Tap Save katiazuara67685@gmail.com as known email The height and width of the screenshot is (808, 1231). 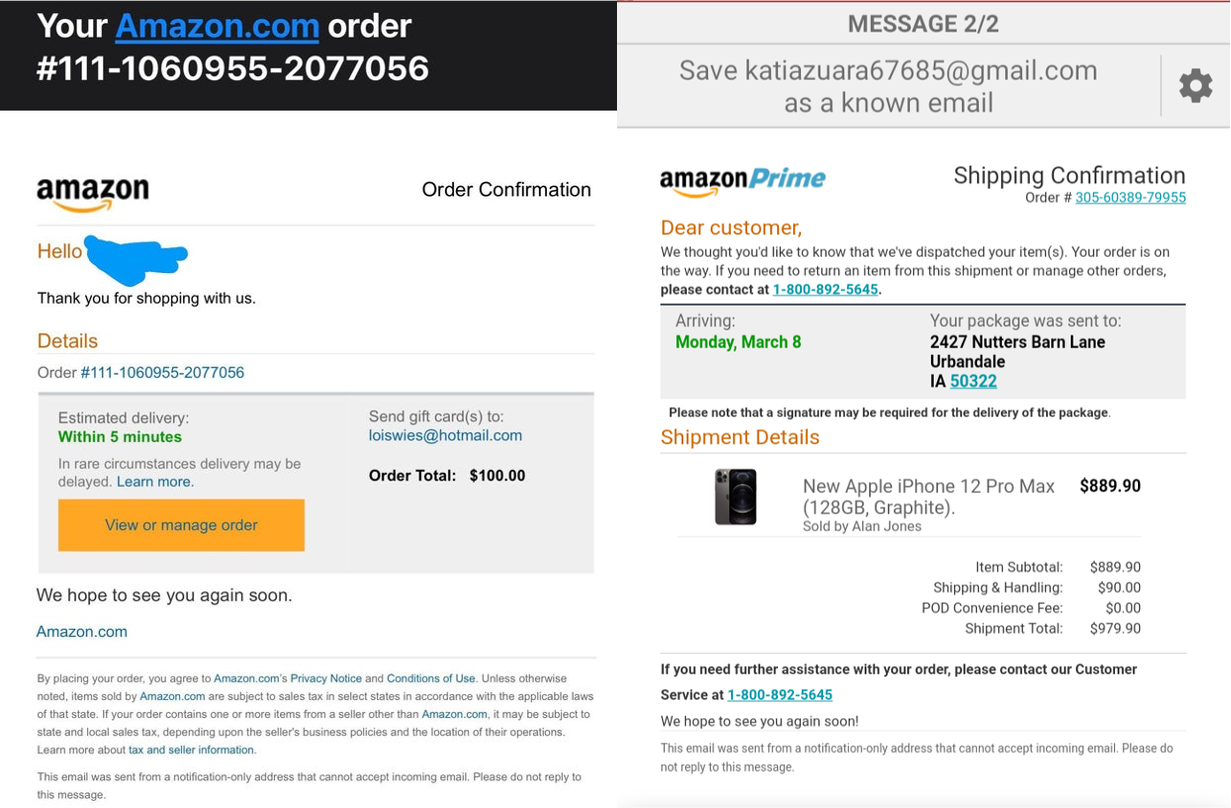[887, 86]
